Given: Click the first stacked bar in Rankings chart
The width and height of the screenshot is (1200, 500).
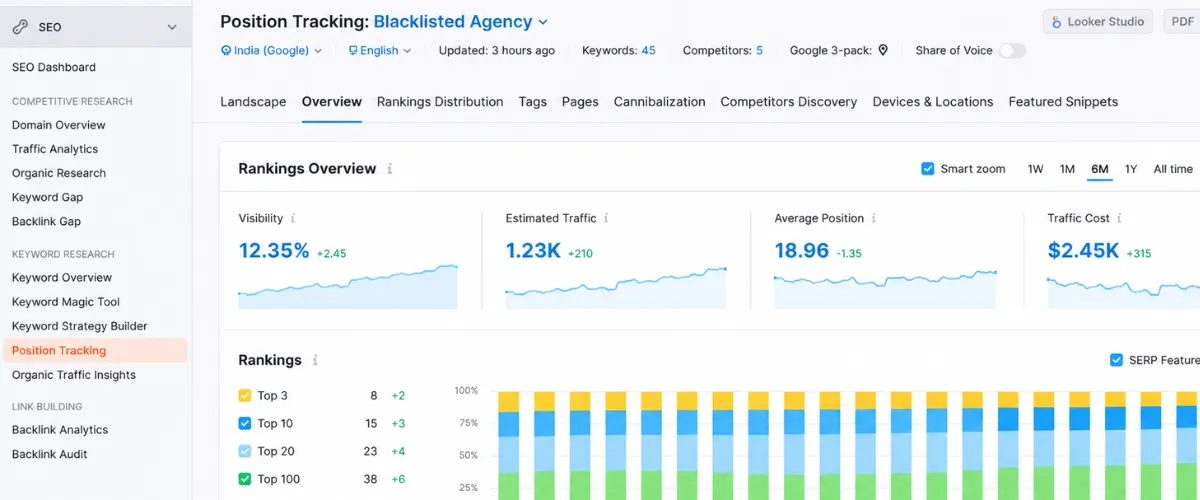Looking at the screenshot, I should point(509,446).
